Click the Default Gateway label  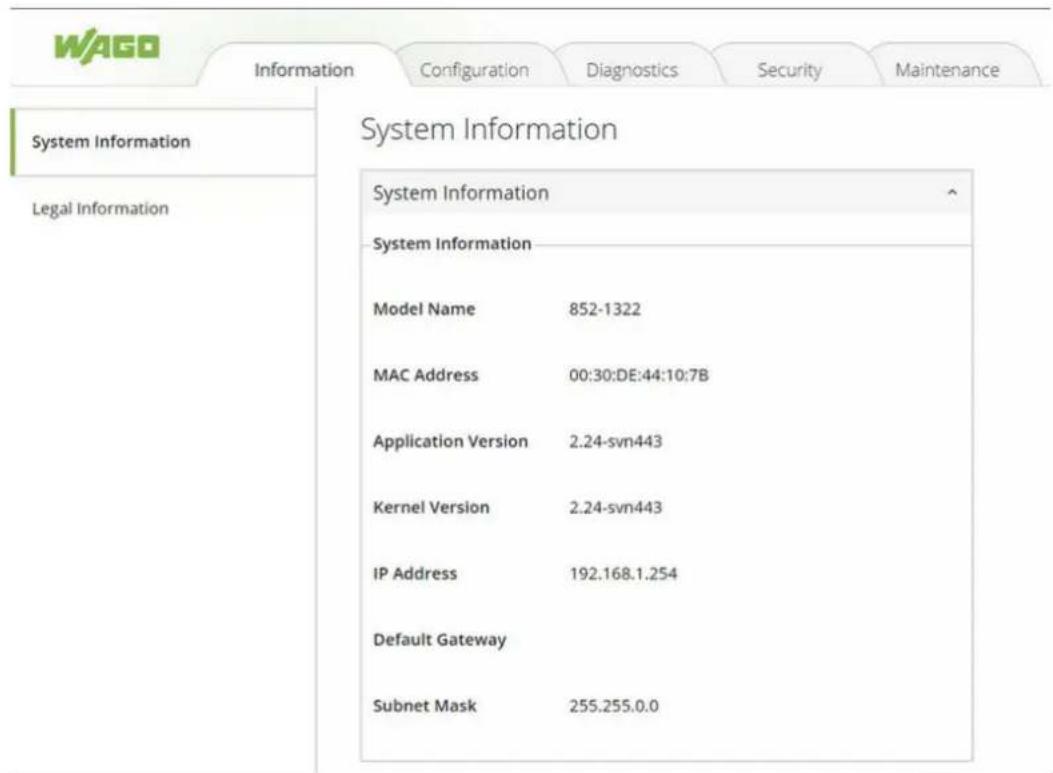click(440, 640)
